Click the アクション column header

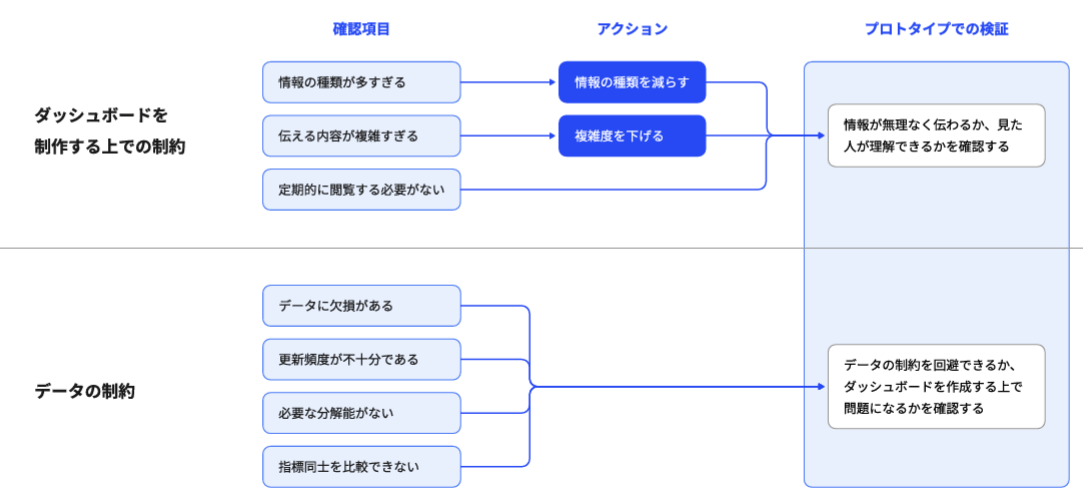632,29
